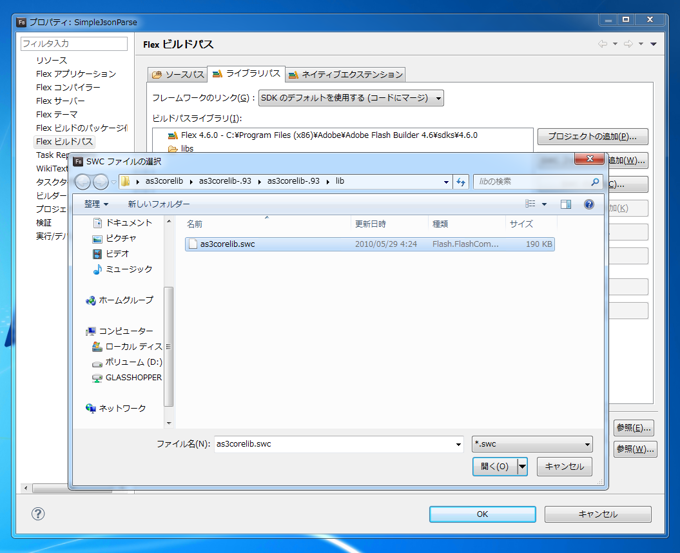Select Homegroup (ホームグループ) in the navigation pane
Screen dimensions: 680x553
click(x=120, y=300)
